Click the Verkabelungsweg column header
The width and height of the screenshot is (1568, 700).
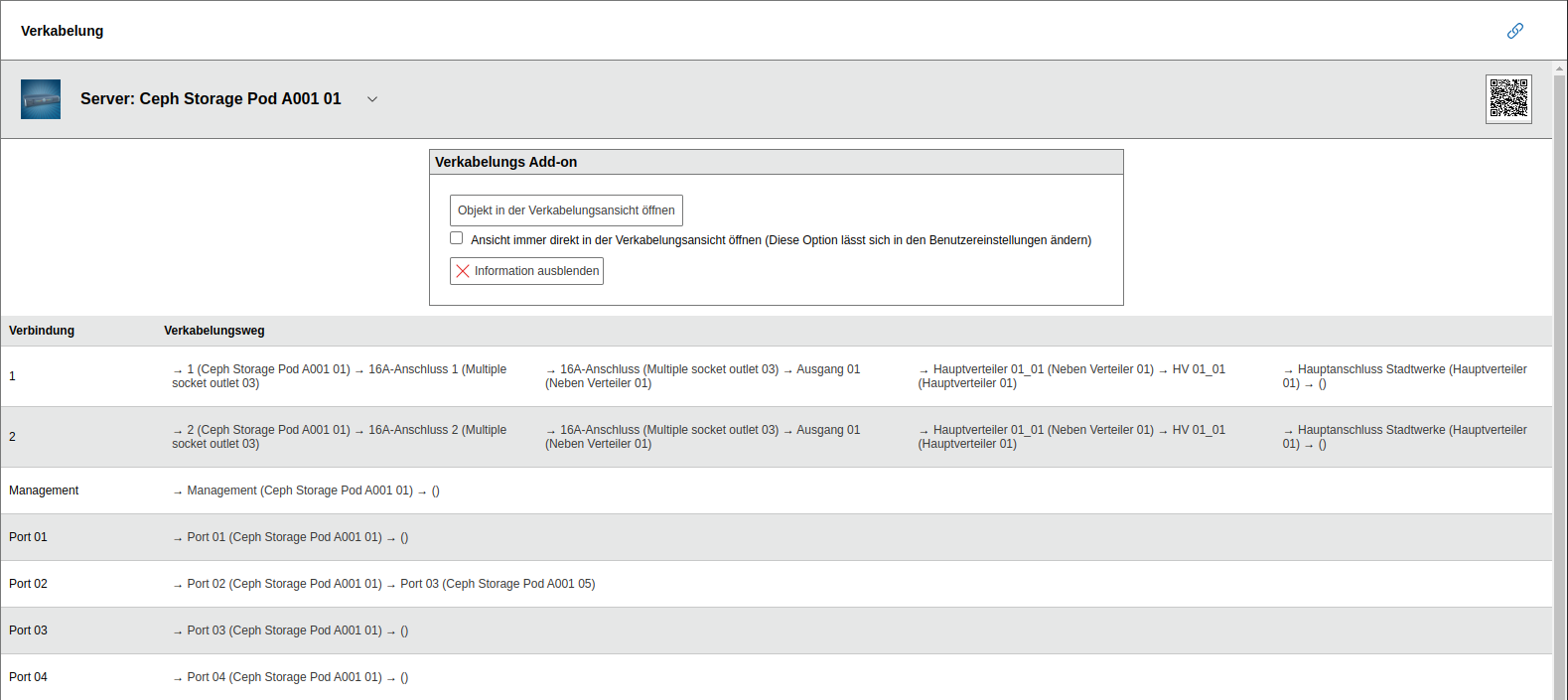(x=214, y=331)
